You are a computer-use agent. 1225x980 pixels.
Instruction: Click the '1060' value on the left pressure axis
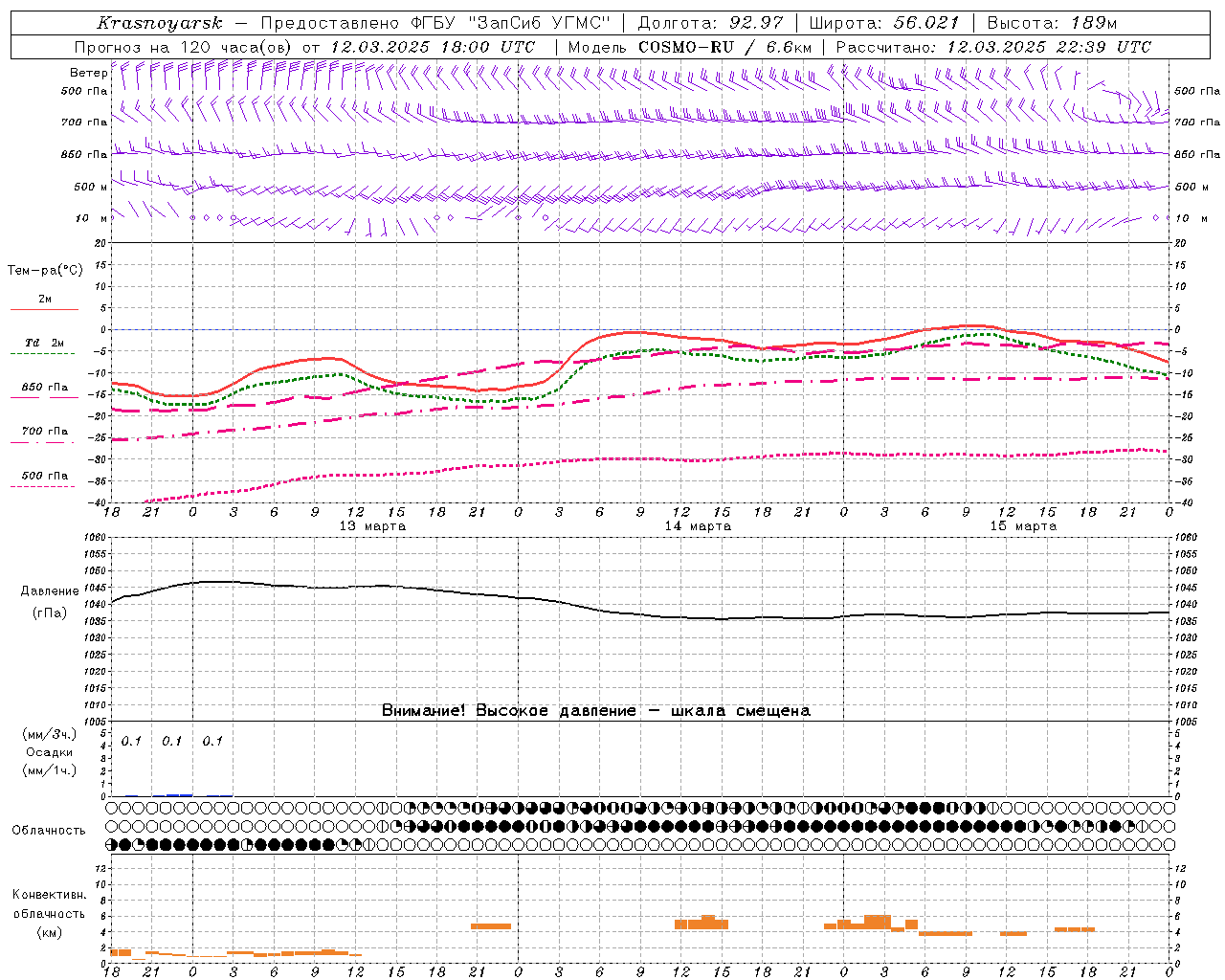97,538
